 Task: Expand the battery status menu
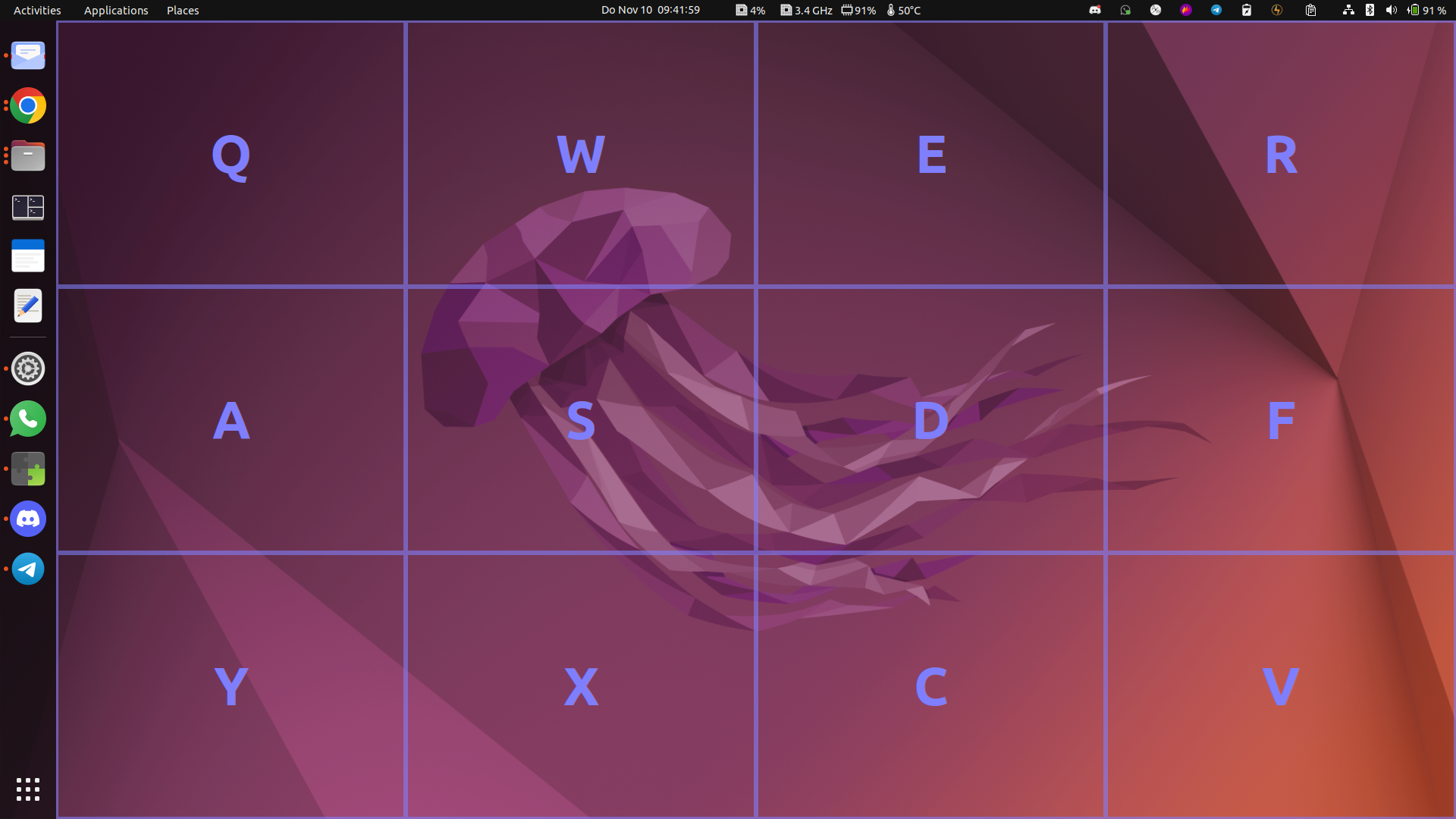tap(1426, 10)
